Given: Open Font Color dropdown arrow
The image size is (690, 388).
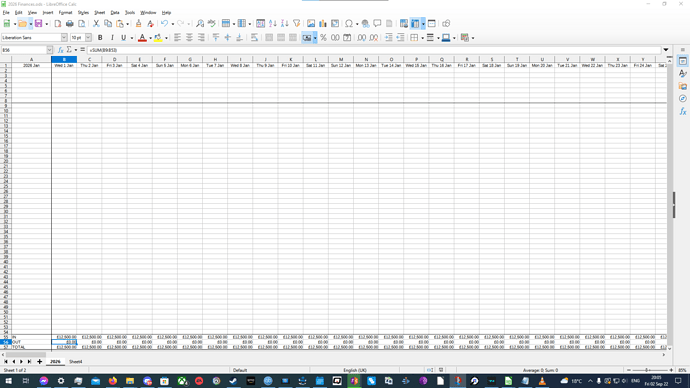Looking at the screenshot, I should point(150,38).
